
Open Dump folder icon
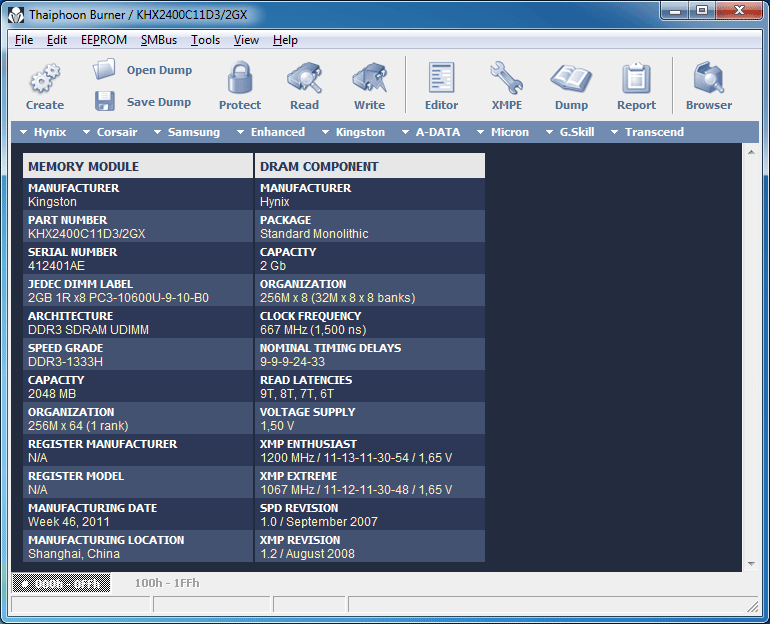[104, 69]
